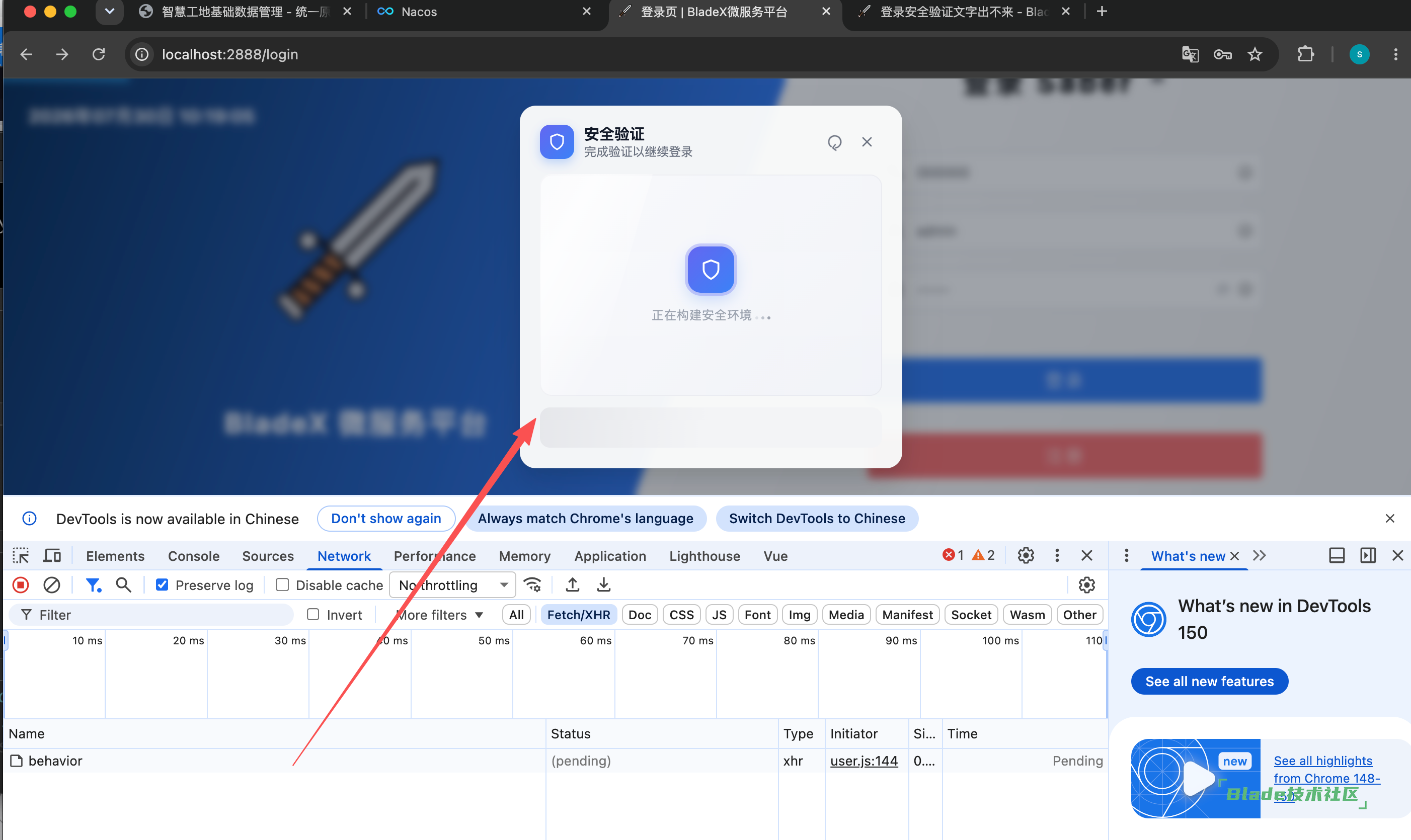Enable the Invert filter checkbox
1411x840 pixels.
[313, 615]
